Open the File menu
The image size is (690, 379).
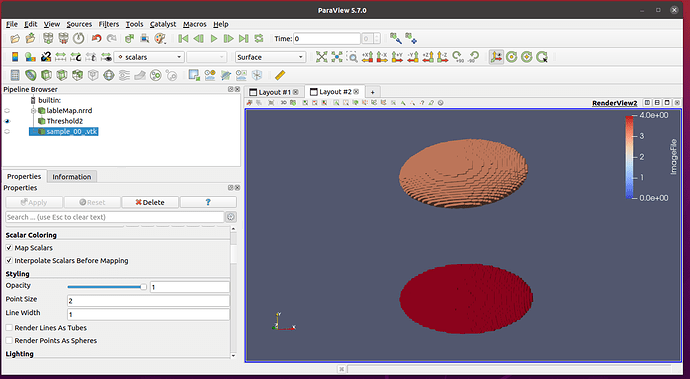(x=12, y=24)
